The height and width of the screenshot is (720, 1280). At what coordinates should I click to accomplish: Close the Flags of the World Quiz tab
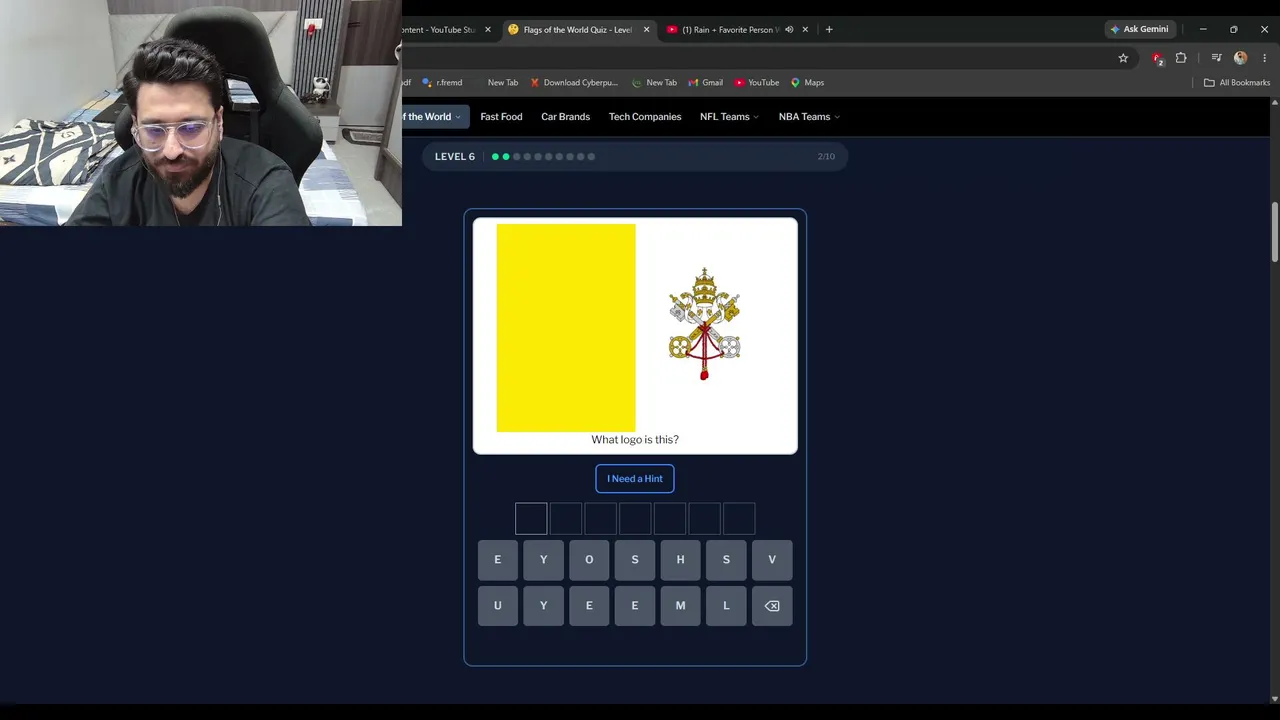pos(646,30)
